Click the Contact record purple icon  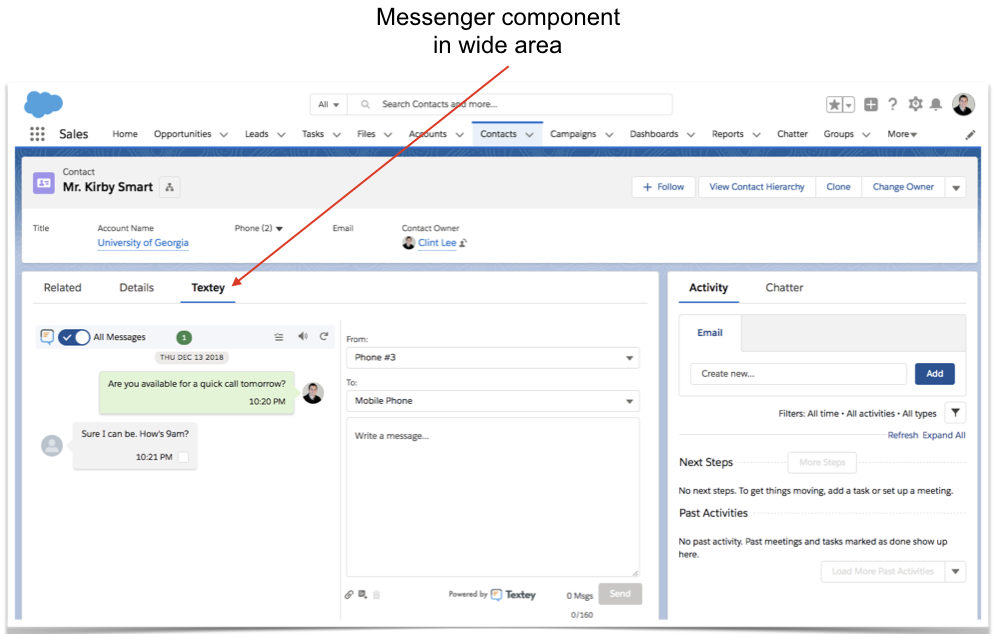(x=44, y=183)
